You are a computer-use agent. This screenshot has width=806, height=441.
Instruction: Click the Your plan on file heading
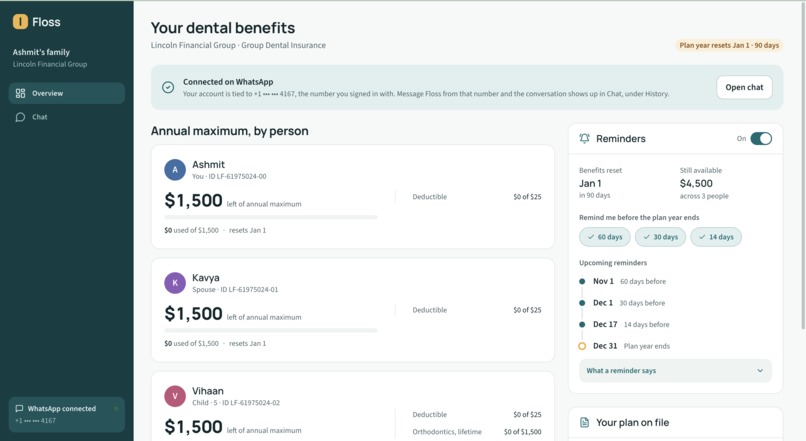pos(632,422)
